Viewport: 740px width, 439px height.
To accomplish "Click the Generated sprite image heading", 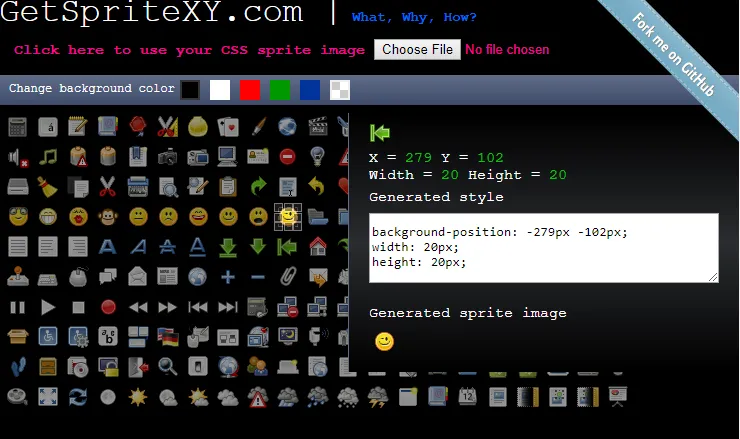I will (468, 313).
